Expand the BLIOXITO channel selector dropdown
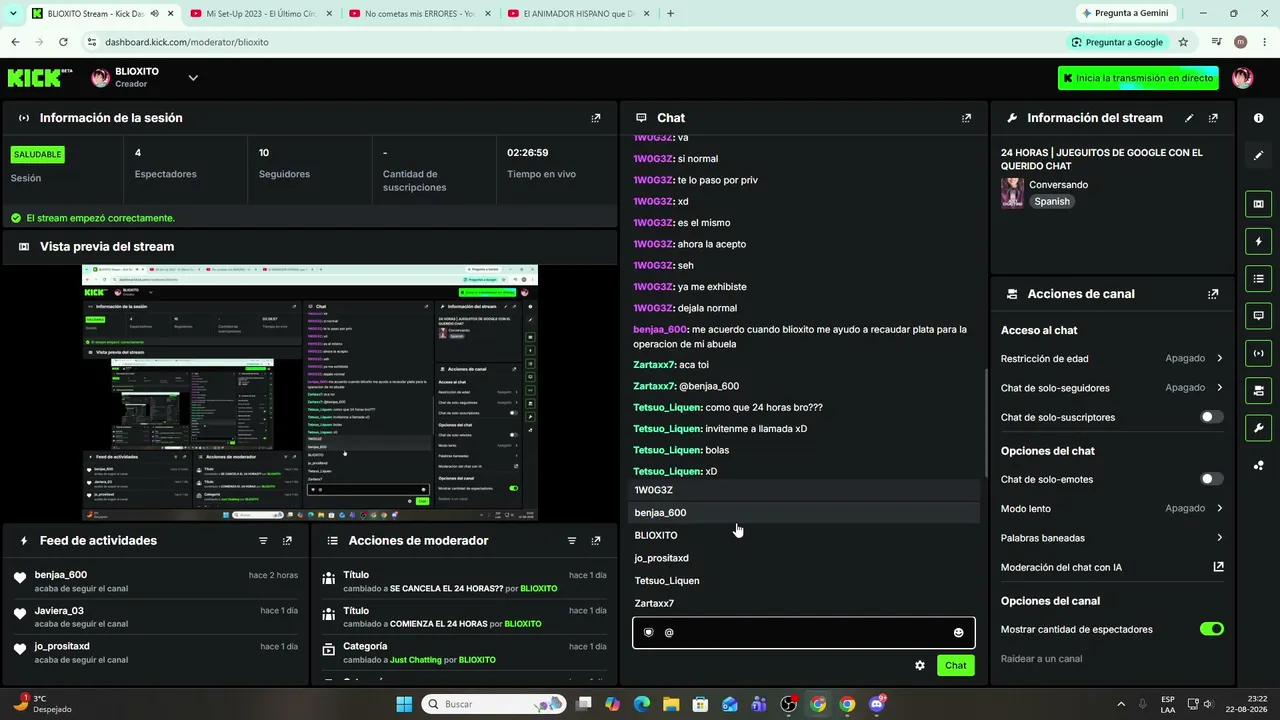 pos(193,78)
